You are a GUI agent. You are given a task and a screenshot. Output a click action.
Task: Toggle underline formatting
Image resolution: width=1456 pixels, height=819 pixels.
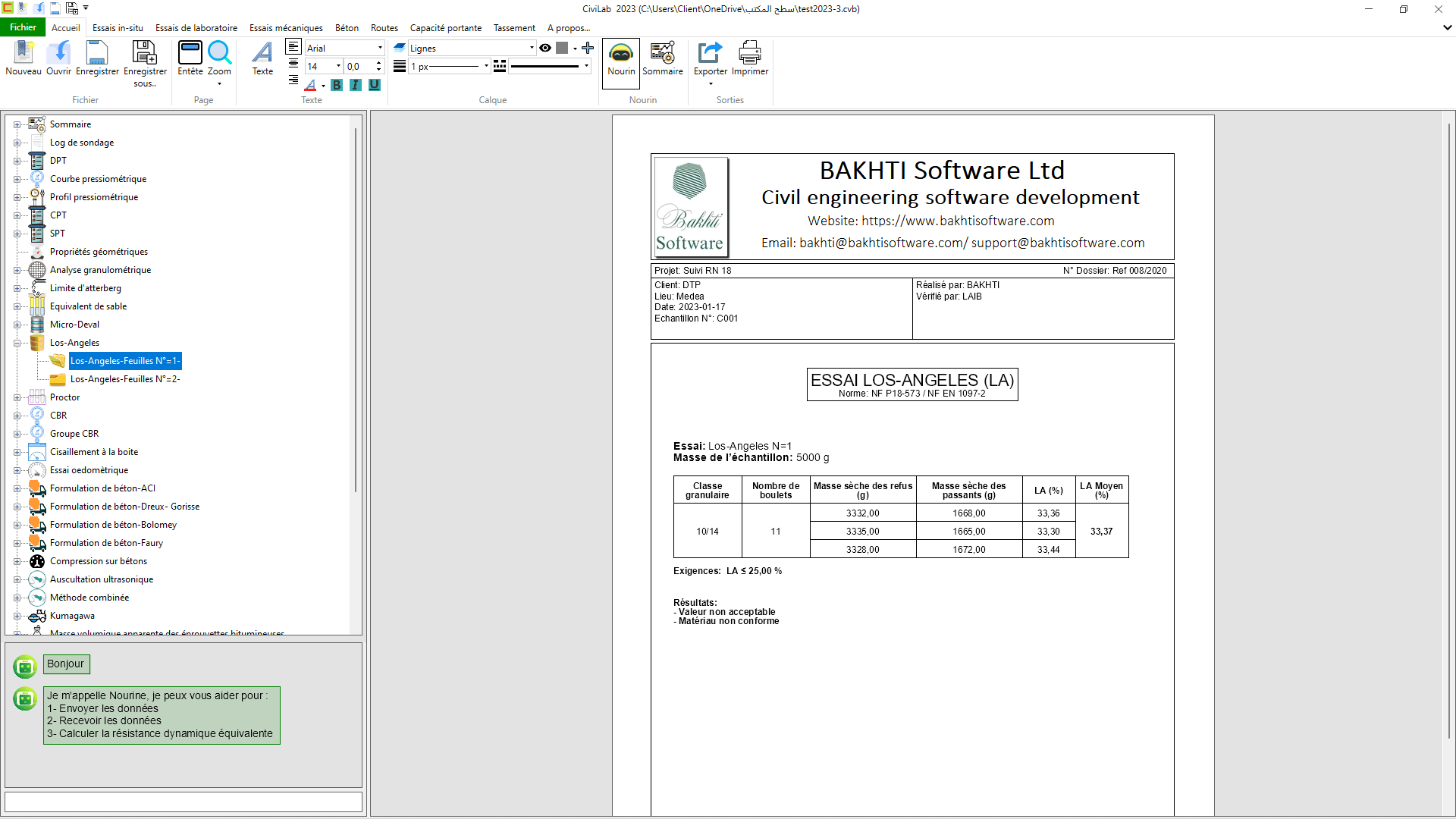tap(375, 85)
